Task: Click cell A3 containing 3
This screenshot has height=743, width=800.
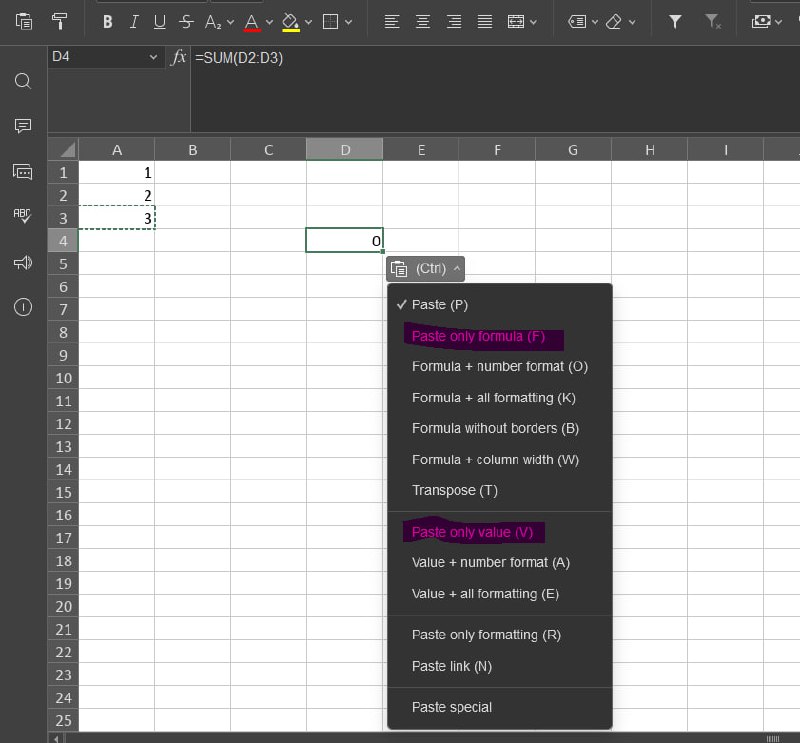Action: pos(116,218)
